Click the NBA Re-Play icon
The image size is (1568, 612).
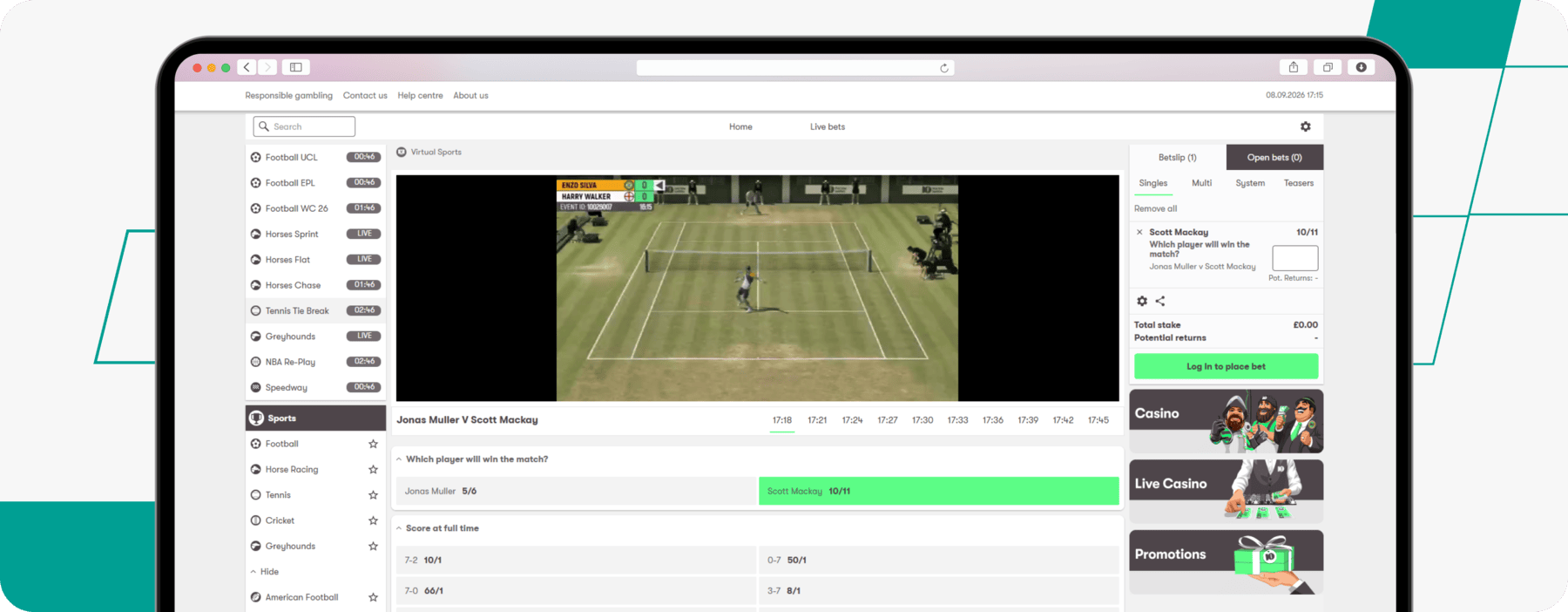pyautogui.click(x=256, y=362)
